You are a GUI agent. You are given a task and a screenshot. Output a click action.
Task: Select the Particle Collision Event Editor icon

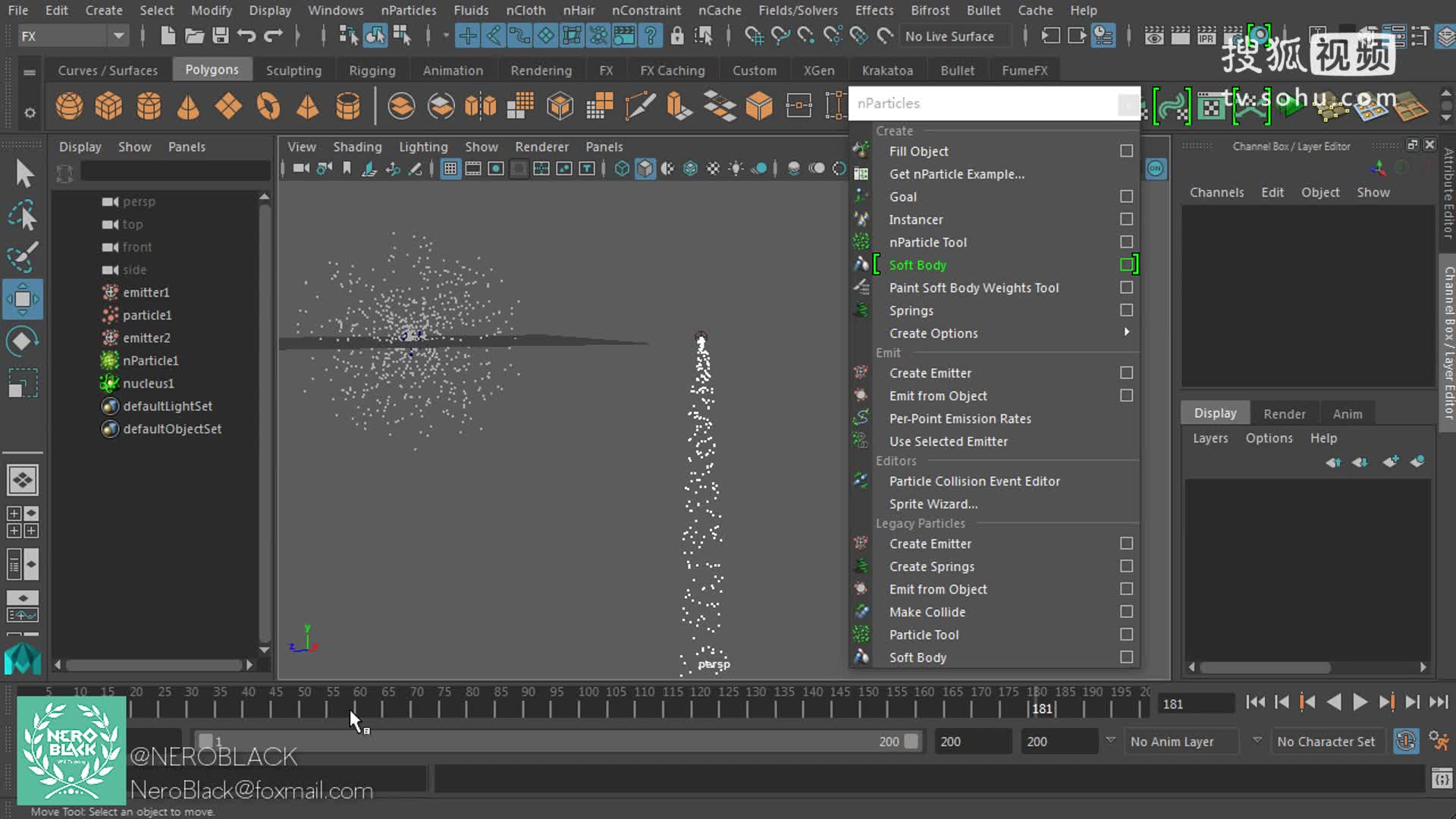tap(861, 480)
